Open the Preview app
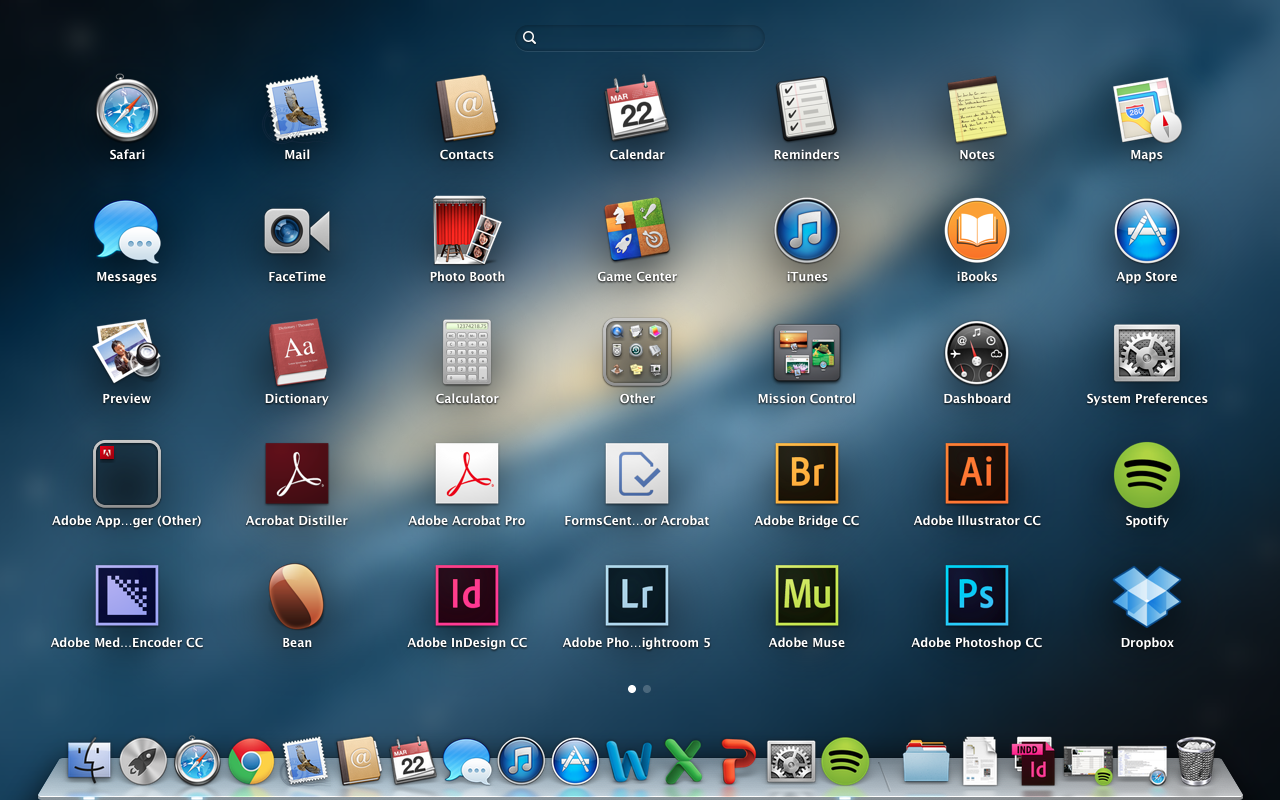 [x=127, y=353]
